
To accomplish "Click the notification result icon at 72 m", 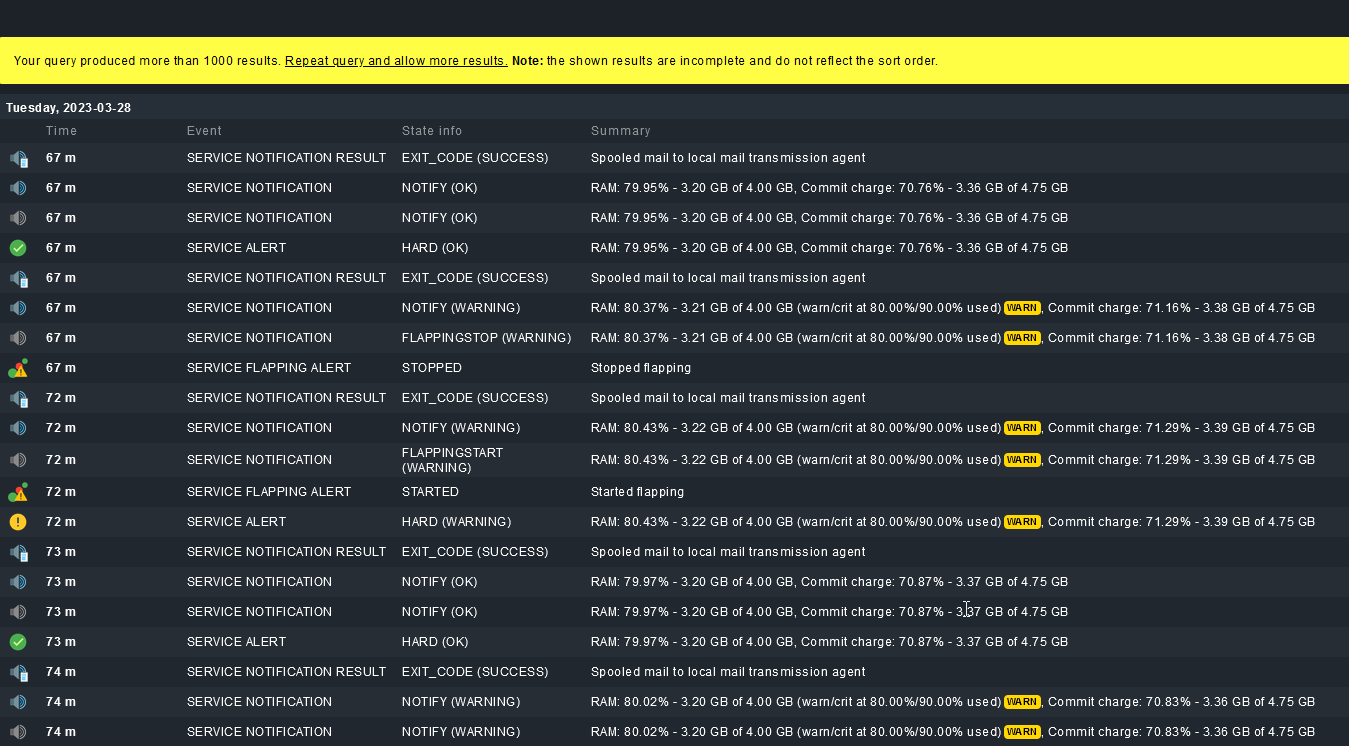I will coord(18,398).
